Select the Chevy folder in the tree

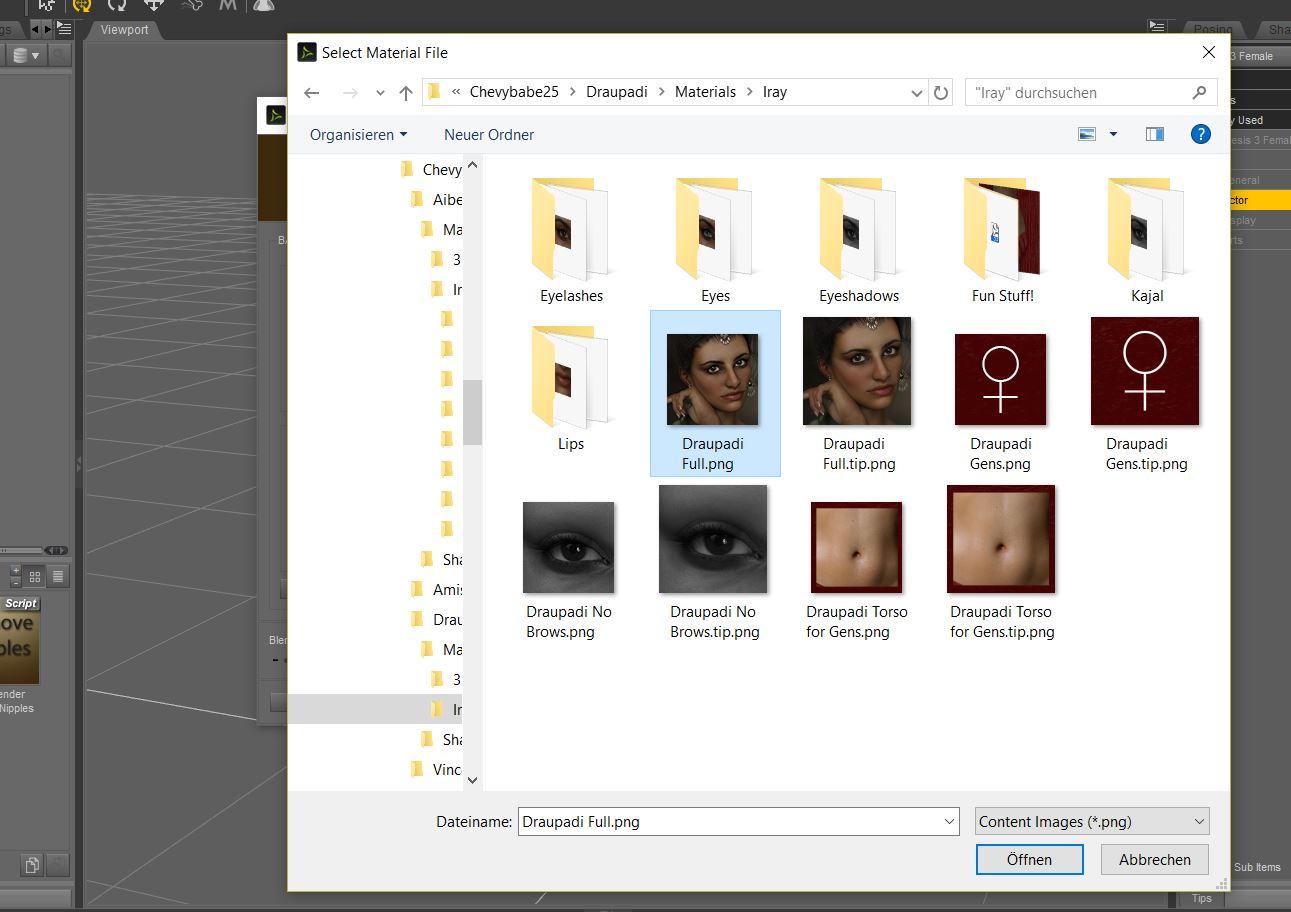(x=431, y=169)
